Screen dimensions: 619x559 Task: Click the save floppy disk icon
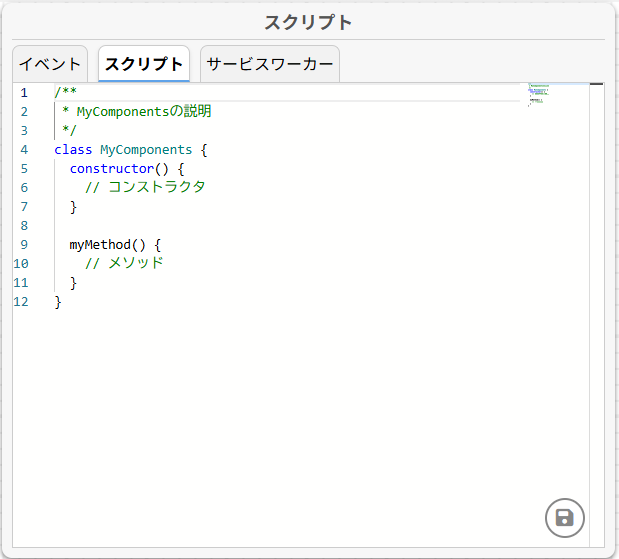pos(565,518)
